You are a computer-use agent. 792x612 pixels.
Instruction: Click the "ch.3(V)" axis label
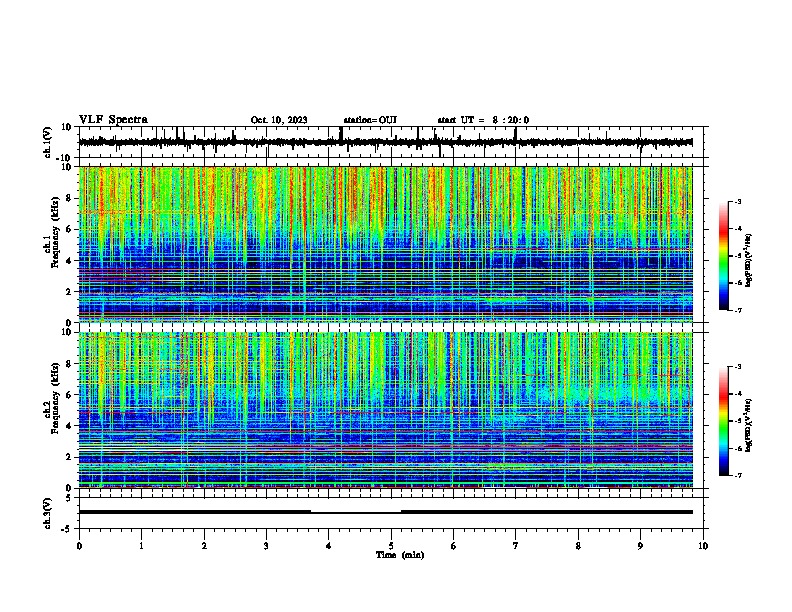48,513
